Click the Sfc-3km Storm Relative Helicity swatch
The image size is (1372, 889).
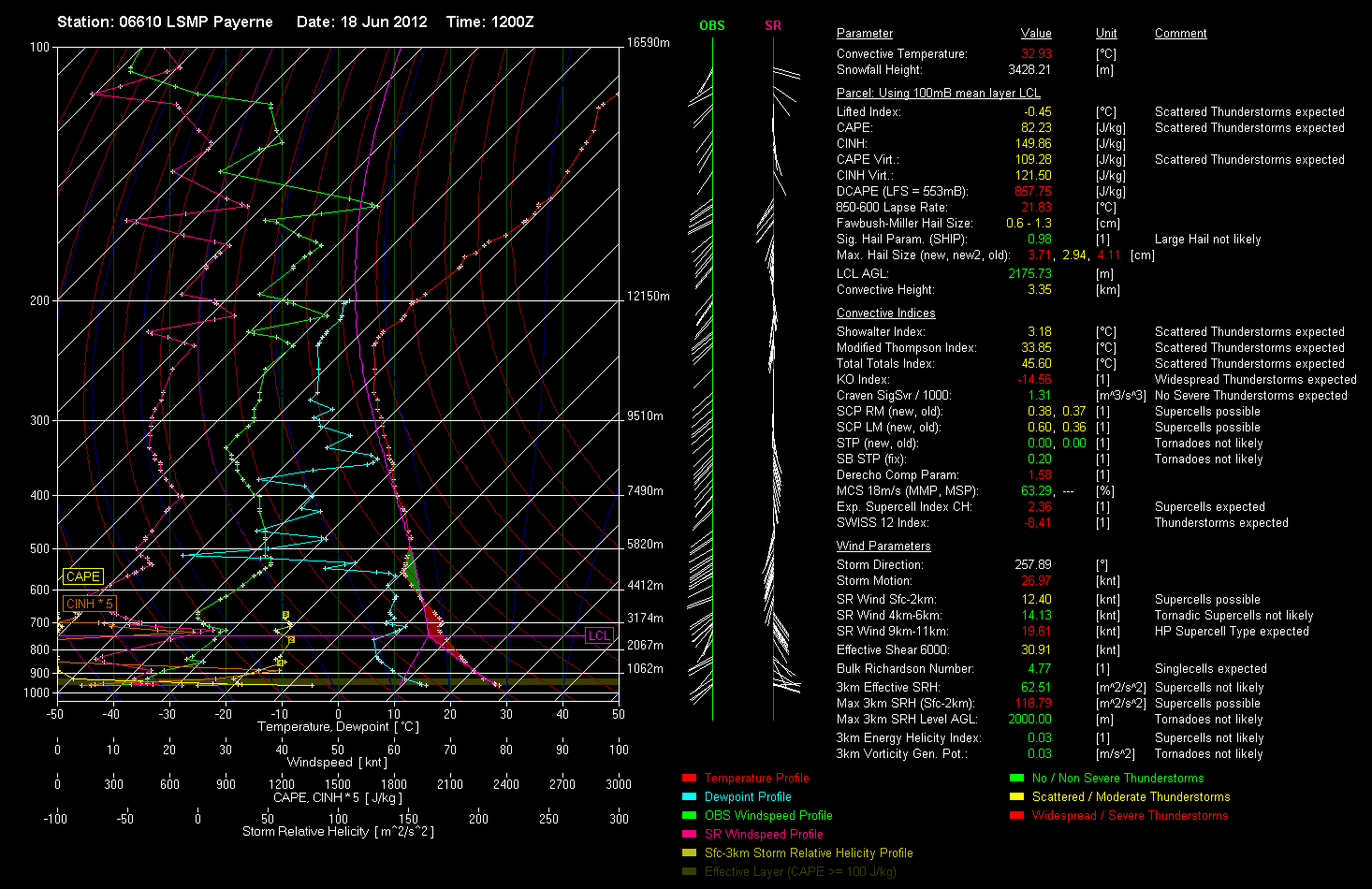[x=689, y=853]
